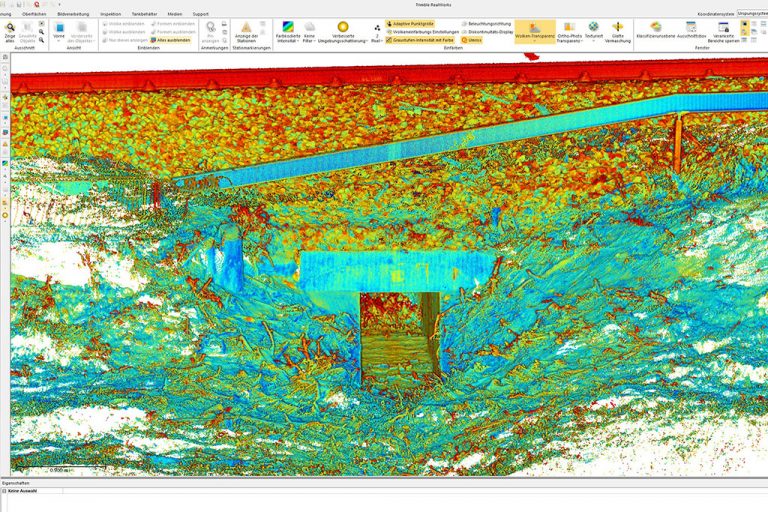
Task: Toggle Graustufen-Intensität mit Farbe
Action: 420,39
